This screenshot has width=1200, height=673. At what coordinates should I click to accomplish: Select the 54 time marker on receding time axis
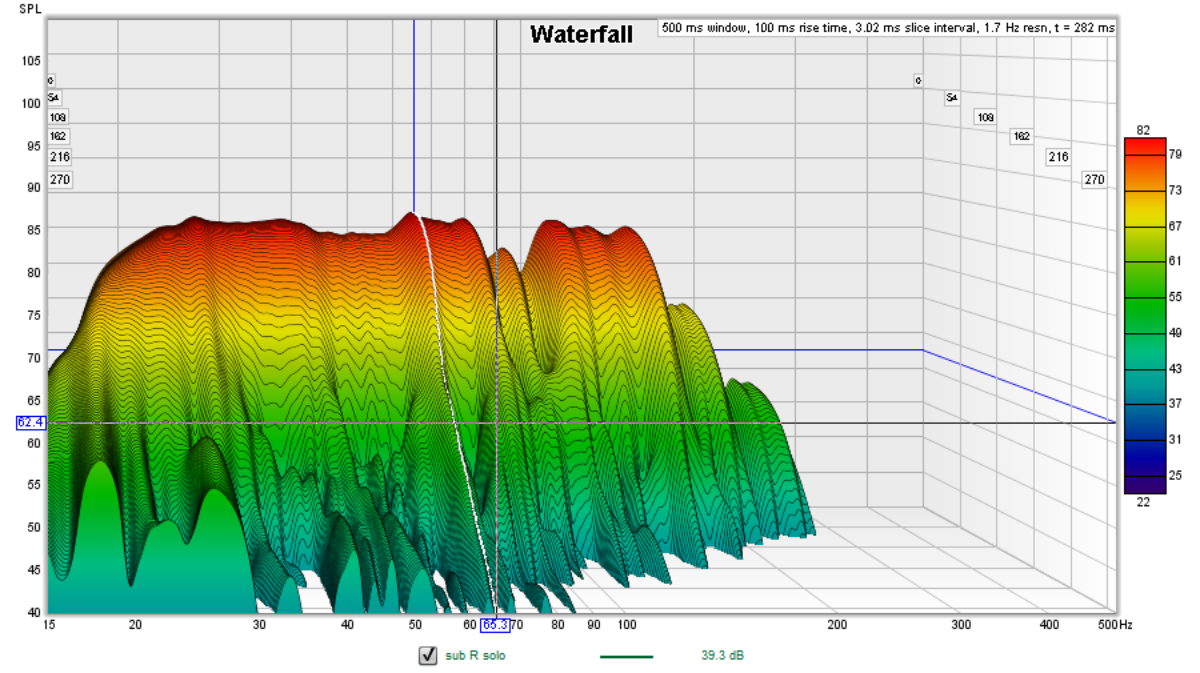click(952, 98)
